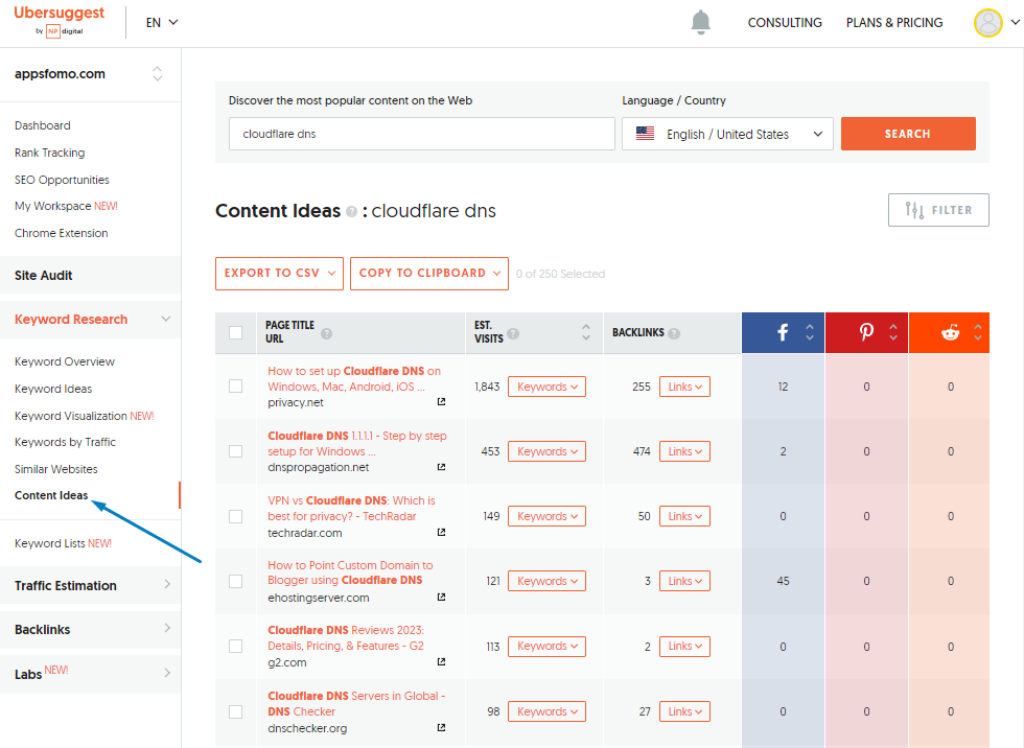Open Plans & Pricing link
This screenshot has height=748, width=1024.
[894, 22]
